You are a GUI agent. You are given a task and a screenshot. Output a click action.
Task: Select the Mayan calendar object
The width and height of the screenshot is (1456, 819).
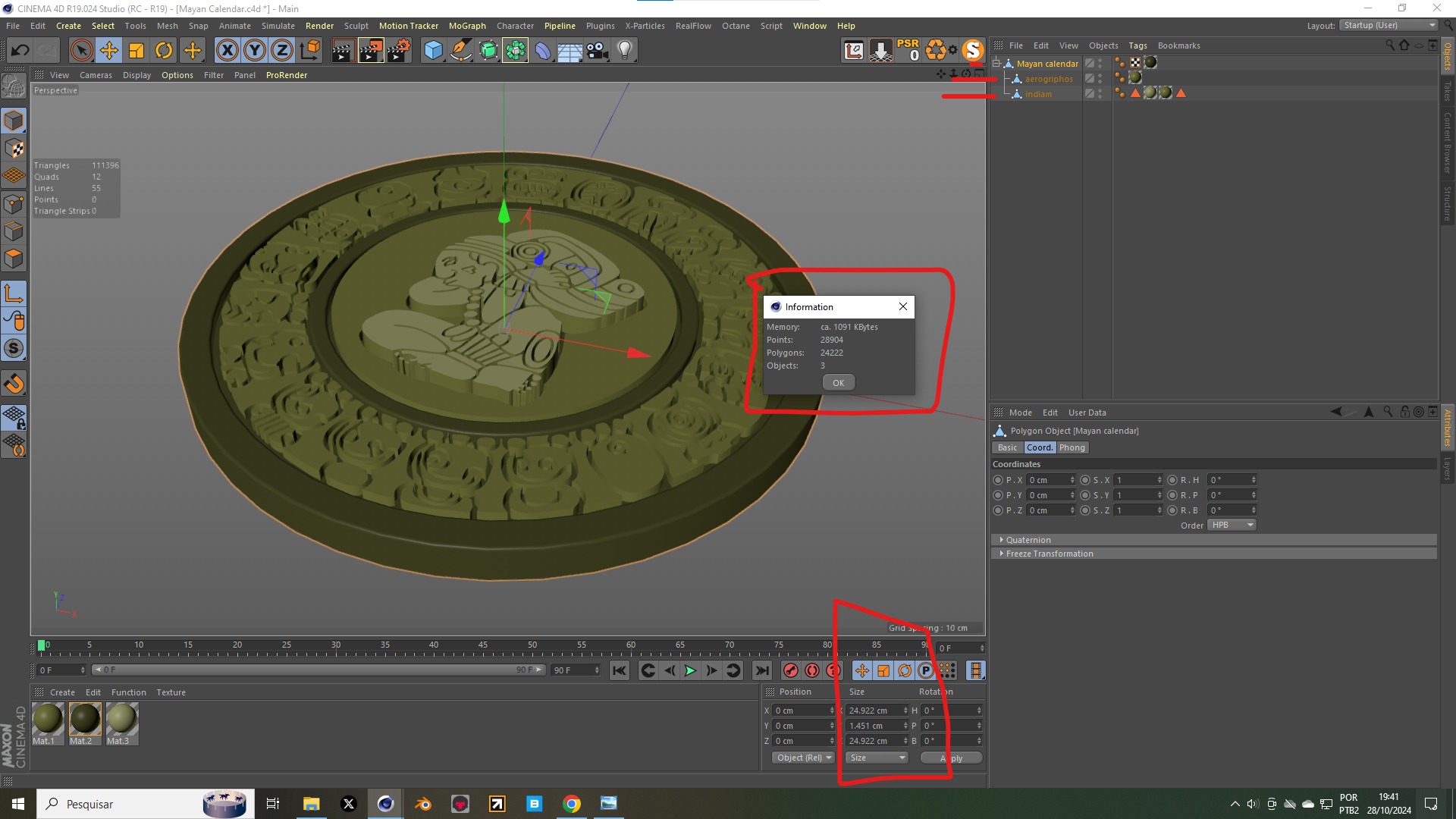(1047, 64)
